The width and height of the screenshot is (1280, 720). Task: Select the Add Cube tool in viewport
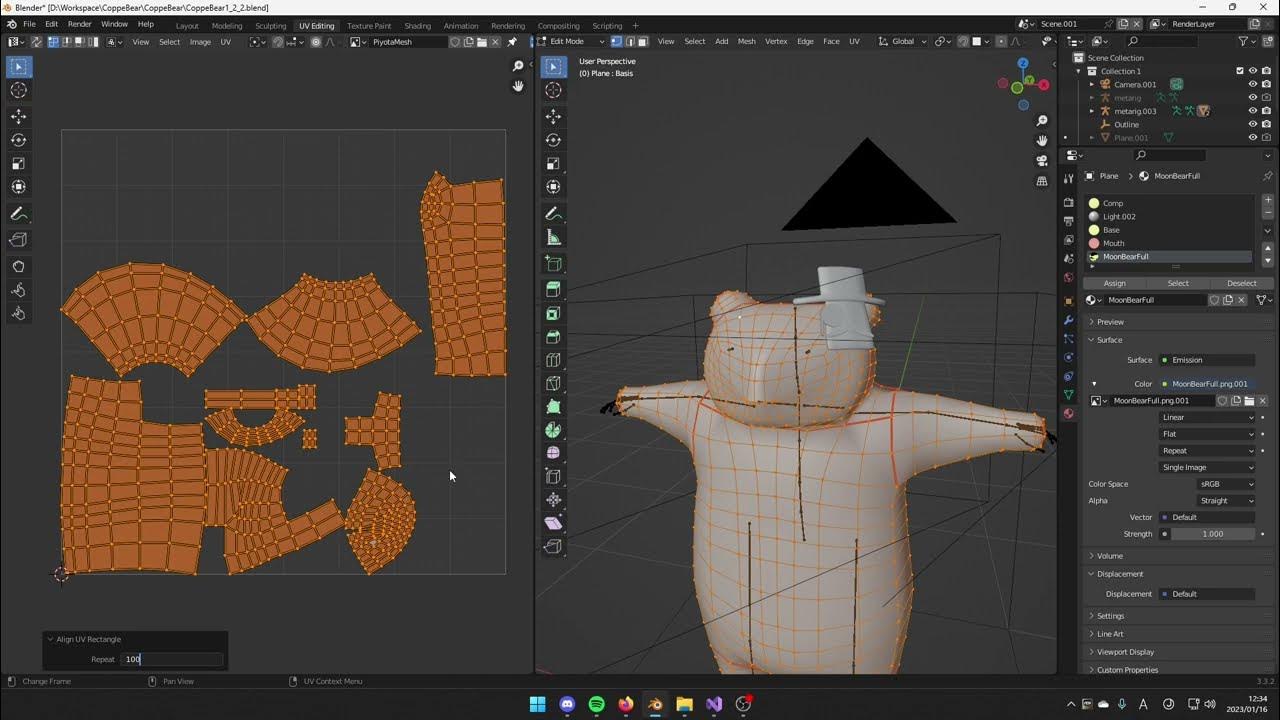[x=553, y=264]
